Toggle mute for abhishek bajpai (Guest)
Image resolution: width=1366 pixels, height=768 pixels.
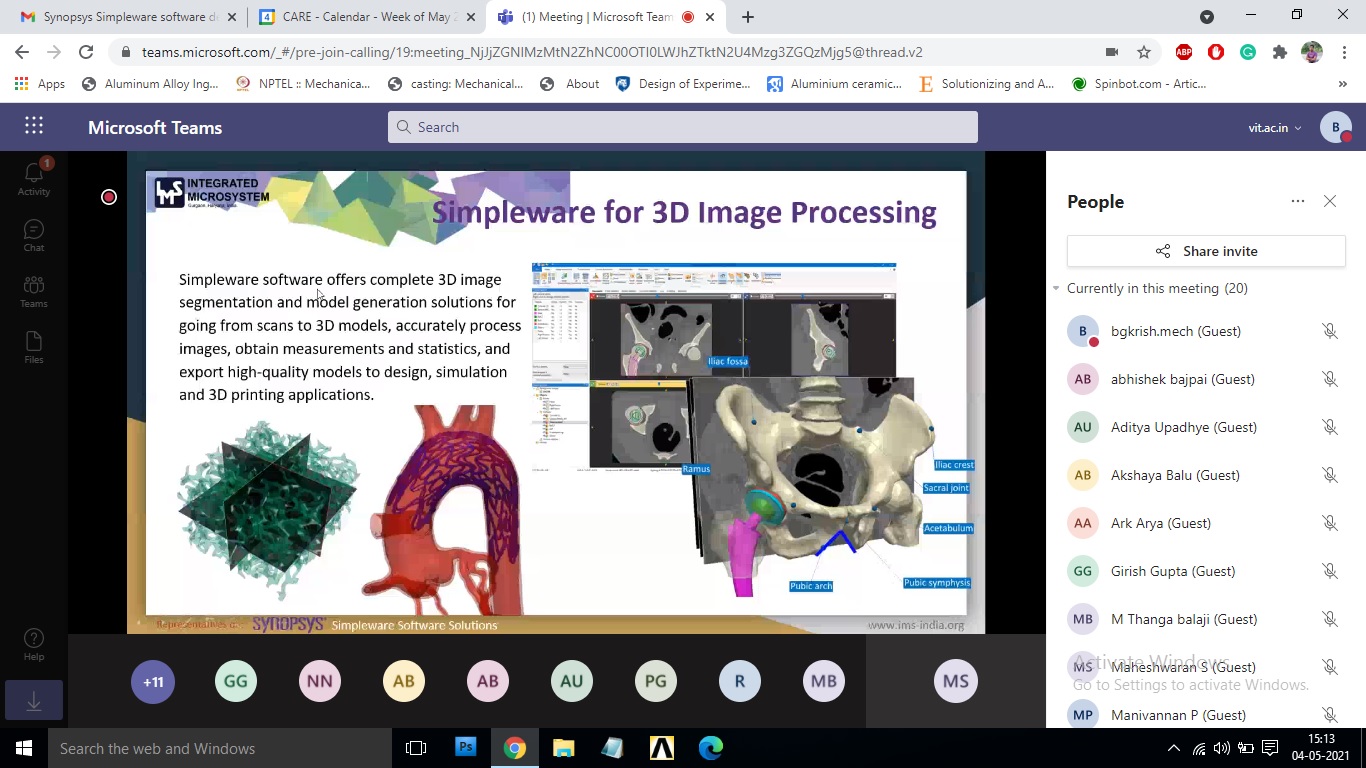1330,378
